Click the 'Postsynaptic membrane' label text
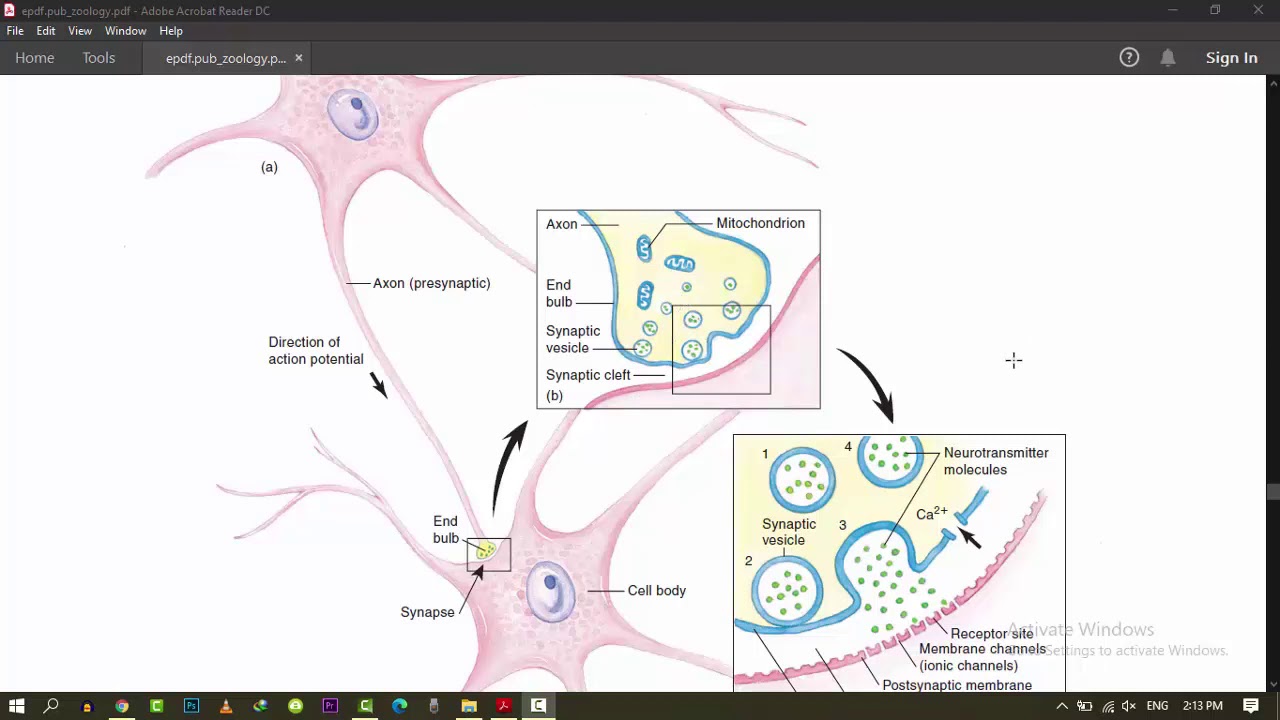 click(957, 685)
